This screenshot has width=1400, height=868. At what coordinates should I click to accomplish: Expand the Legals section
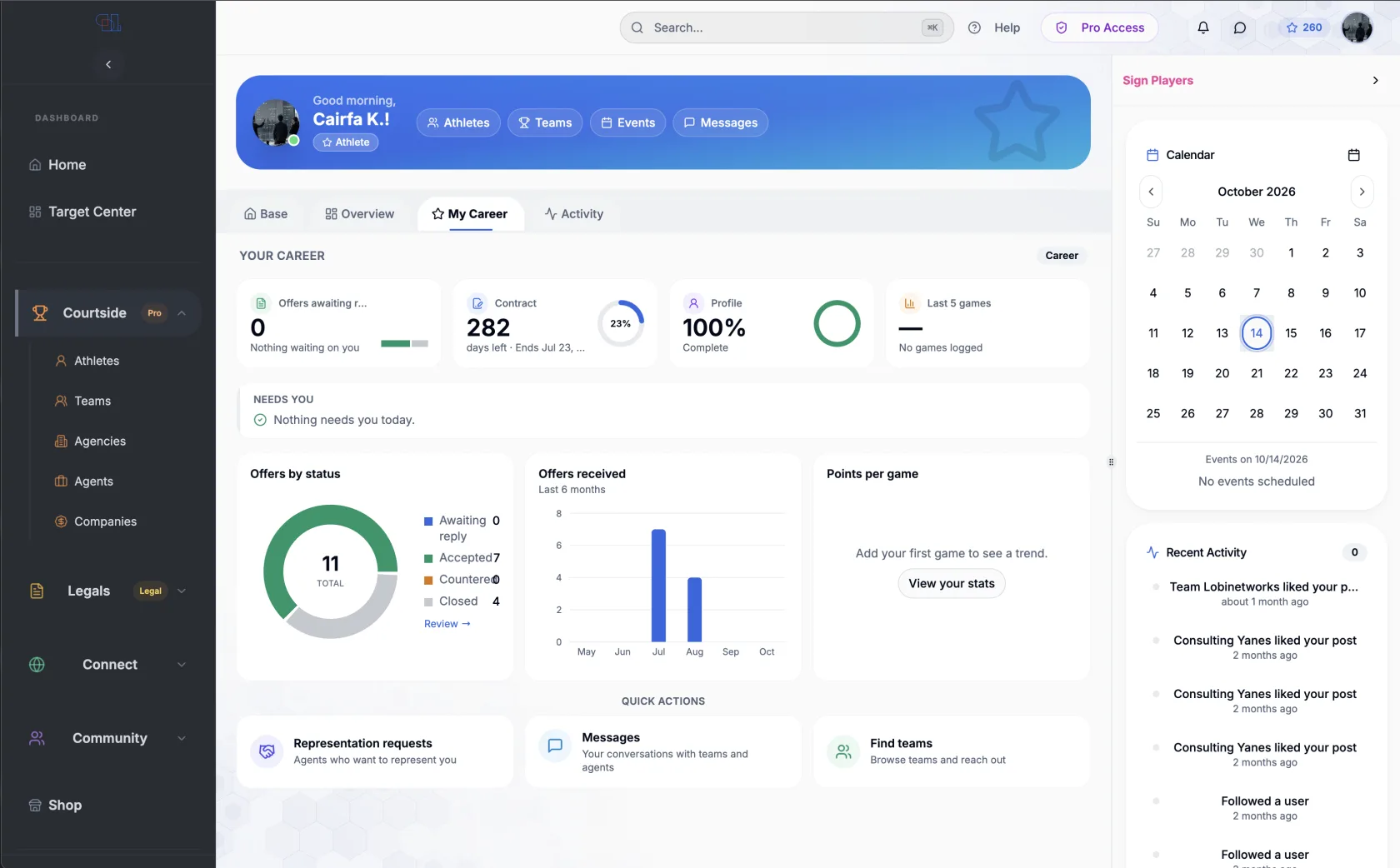coord(182,591)
